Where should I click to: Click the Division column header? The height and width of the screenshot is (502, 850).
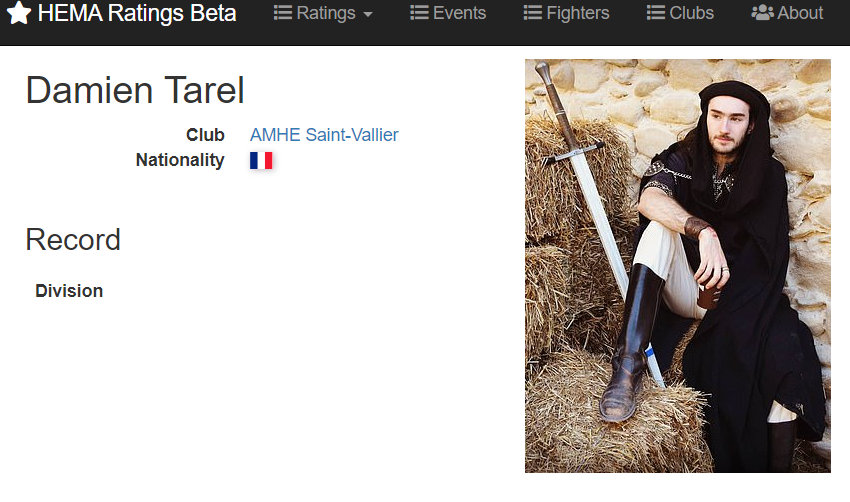point(69,291)
